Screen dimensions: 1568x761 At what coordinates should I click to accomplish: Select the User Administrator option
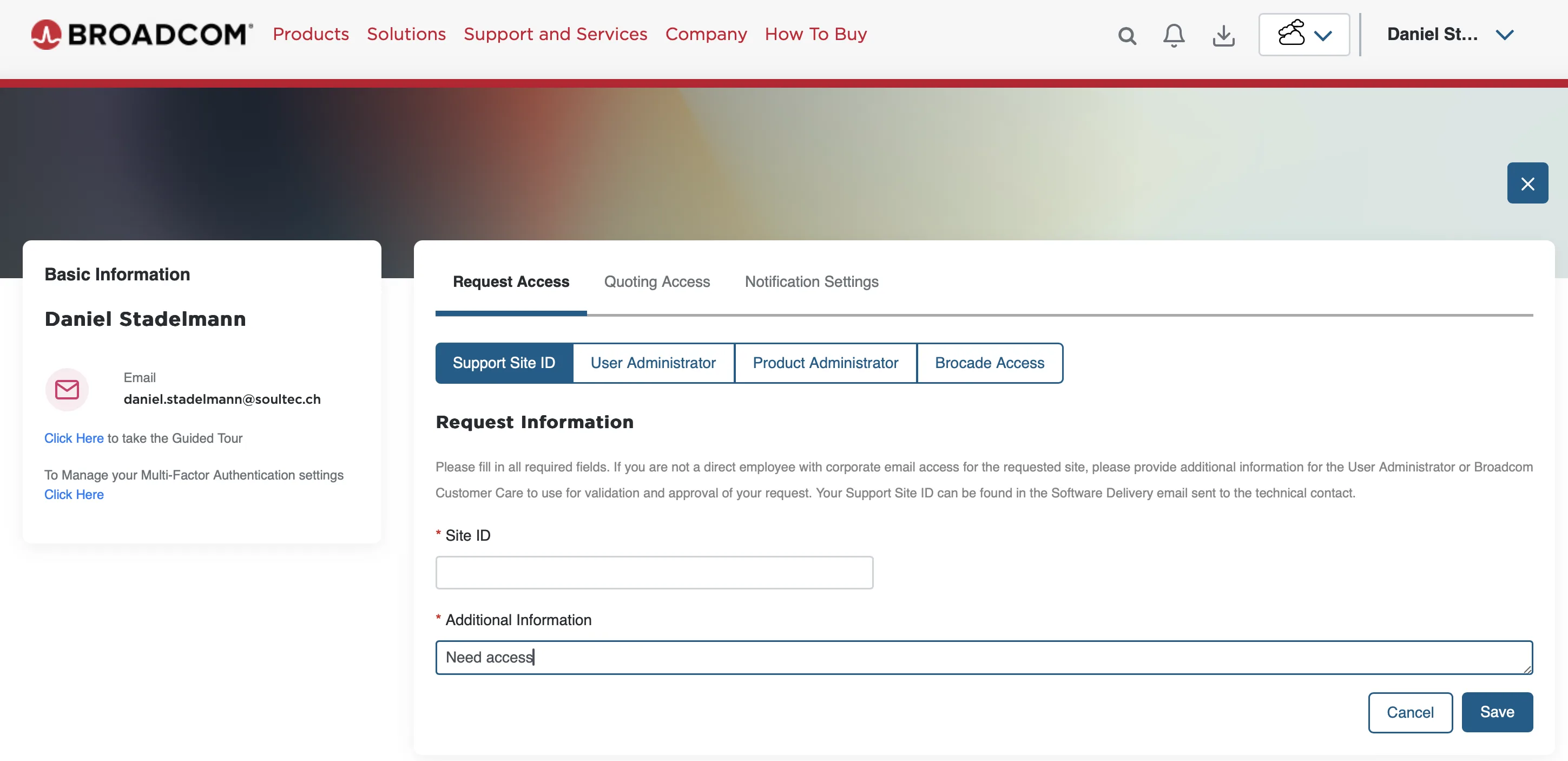coord(653,363)
